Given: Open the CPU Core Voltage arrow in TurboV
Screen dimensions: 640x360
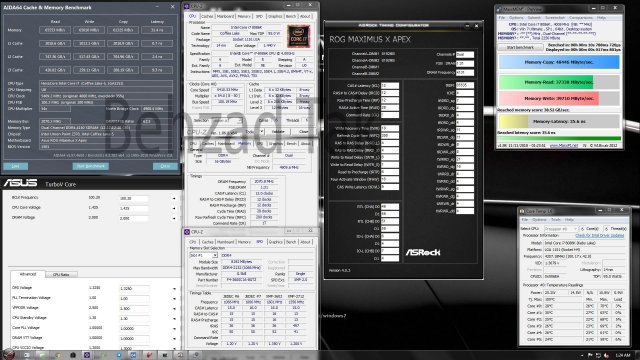Looking at the screenshot, I should pos(174,209).
